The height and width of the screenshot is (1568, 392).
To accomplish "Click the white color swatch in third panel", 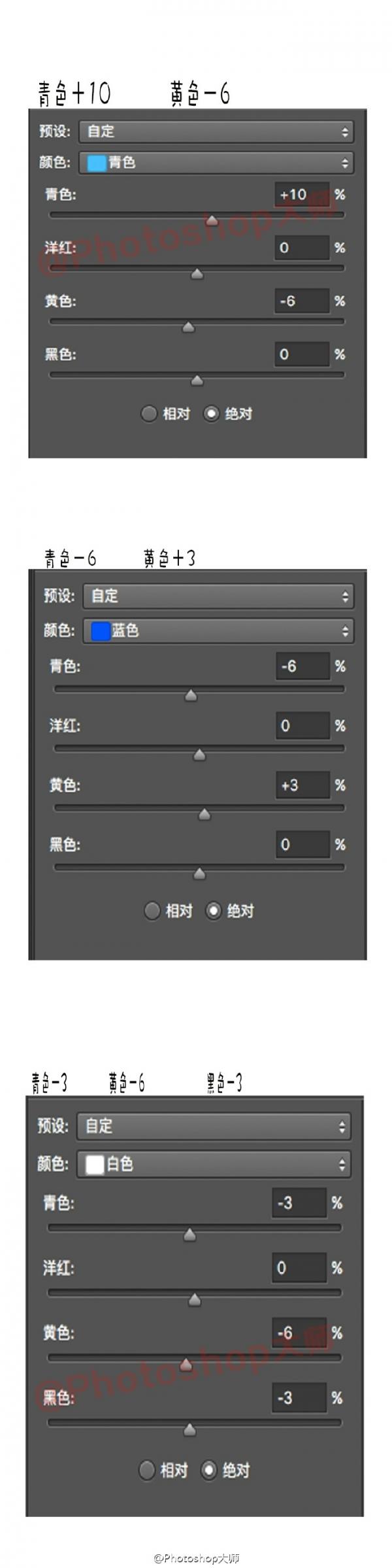I will [x=95, y=1164].
